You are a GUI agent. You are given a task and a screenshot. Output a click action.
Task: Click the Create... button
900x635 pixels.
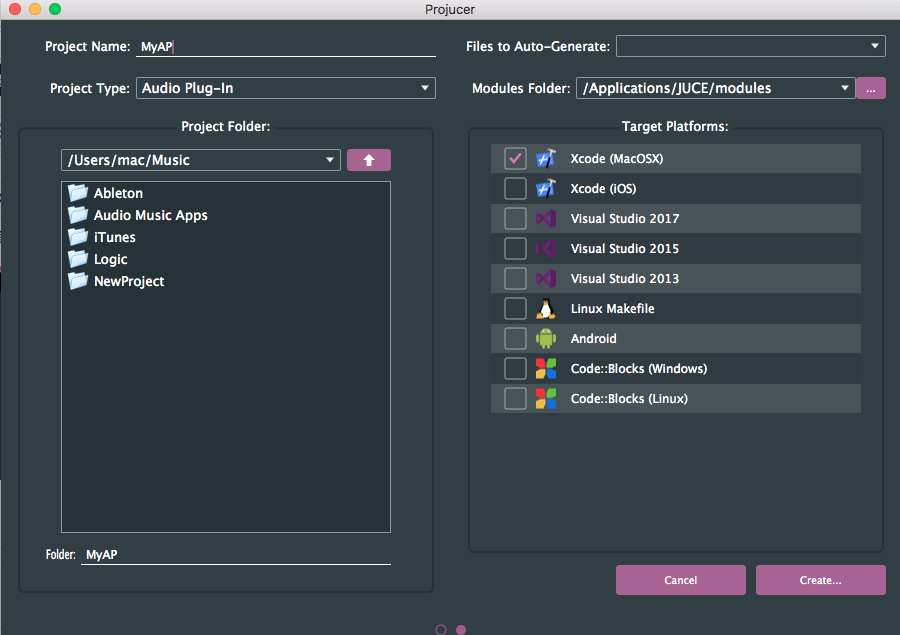(820, 580)
